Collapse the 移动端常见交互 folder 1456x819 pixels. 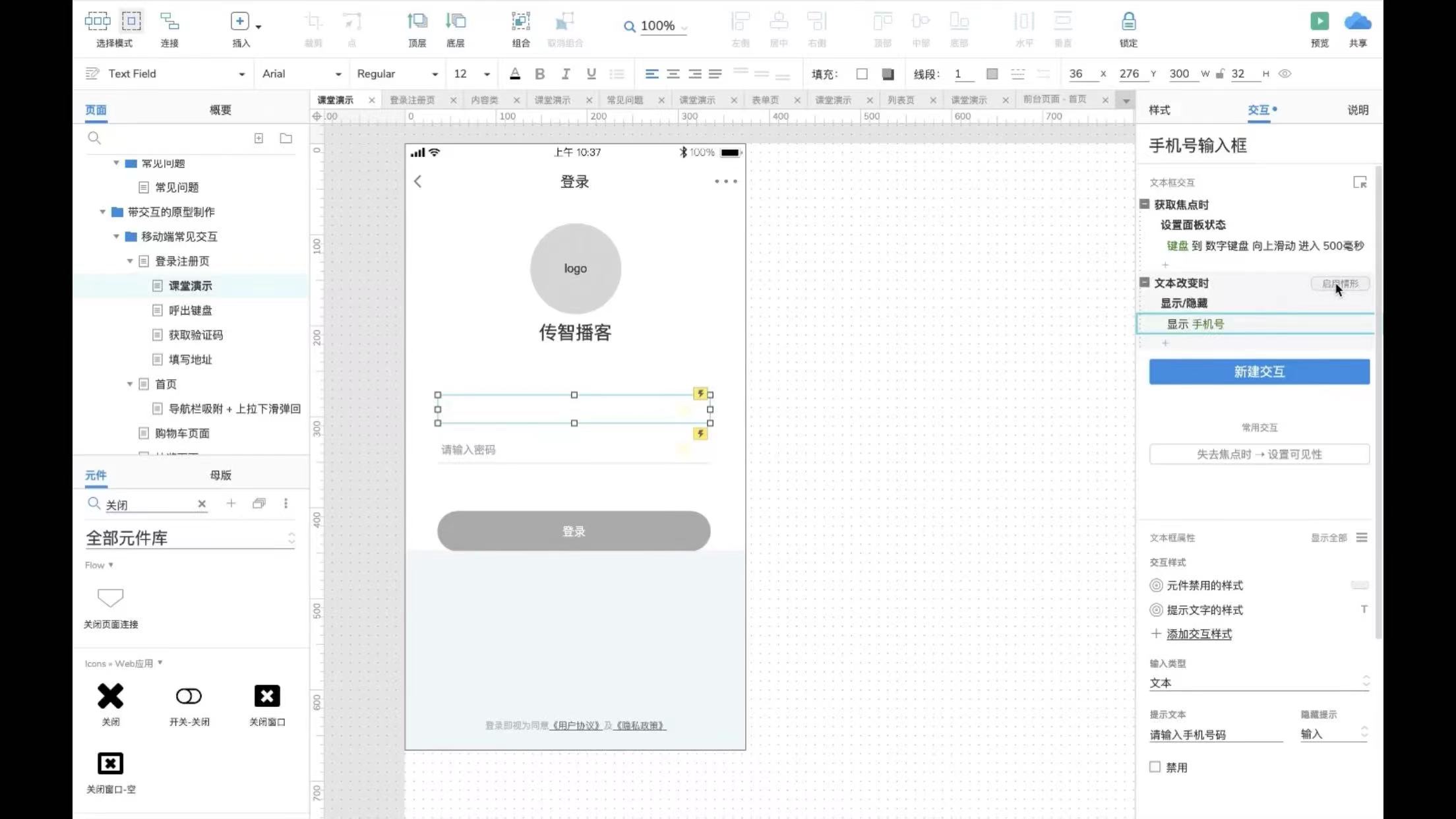click(116, 236)
